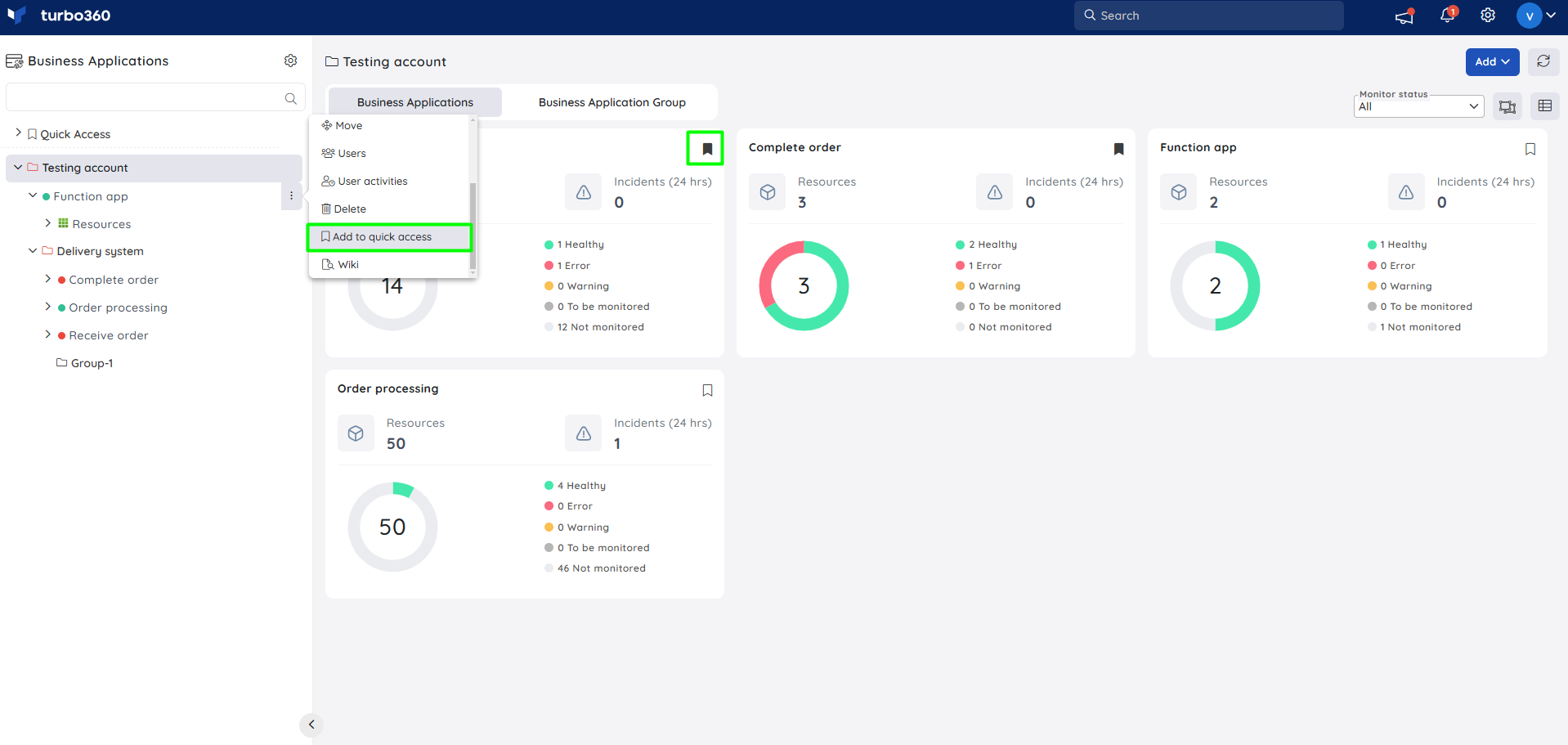
Task: Switch to Business Applications tab
Action: tap(415, 102)
